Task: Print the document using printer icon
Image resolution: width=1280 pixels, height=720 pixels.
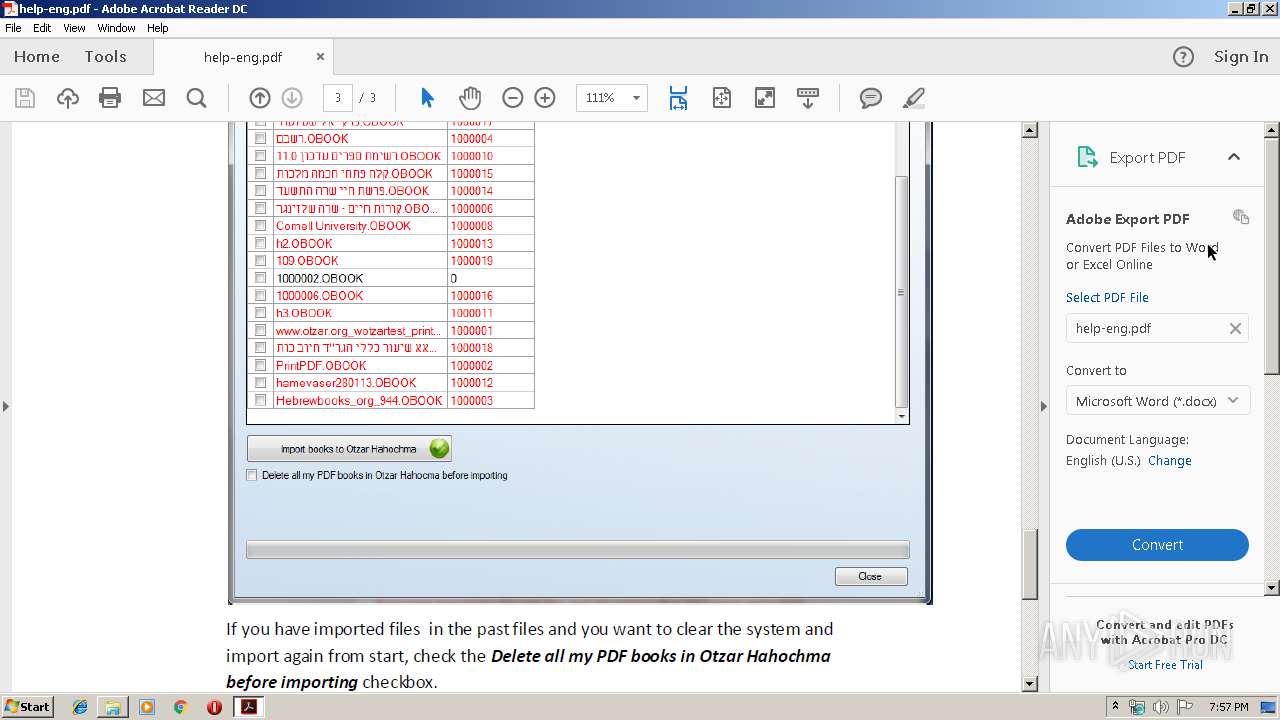Action: coord(110,98)
